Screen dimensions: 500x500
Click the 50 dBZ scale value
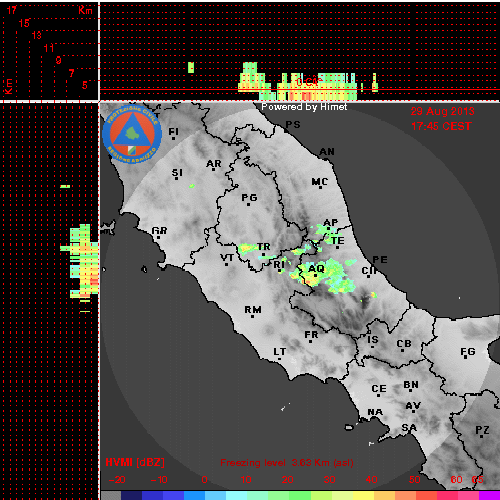tap(414, 480)
